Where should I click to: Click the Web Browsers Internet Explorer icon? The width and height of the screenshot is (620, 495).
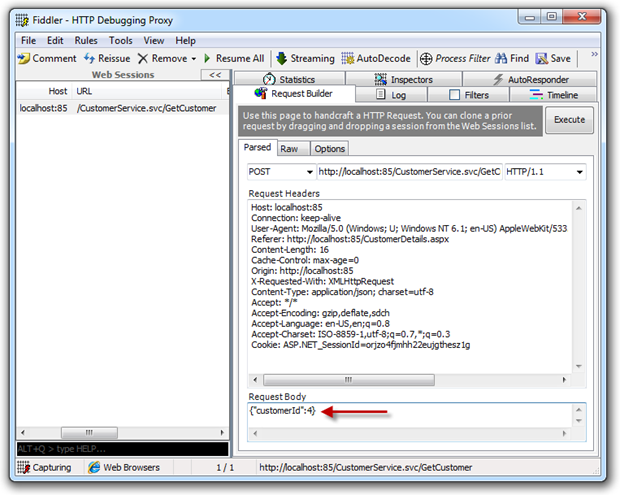pyautogui.click(x=94, y=467)
